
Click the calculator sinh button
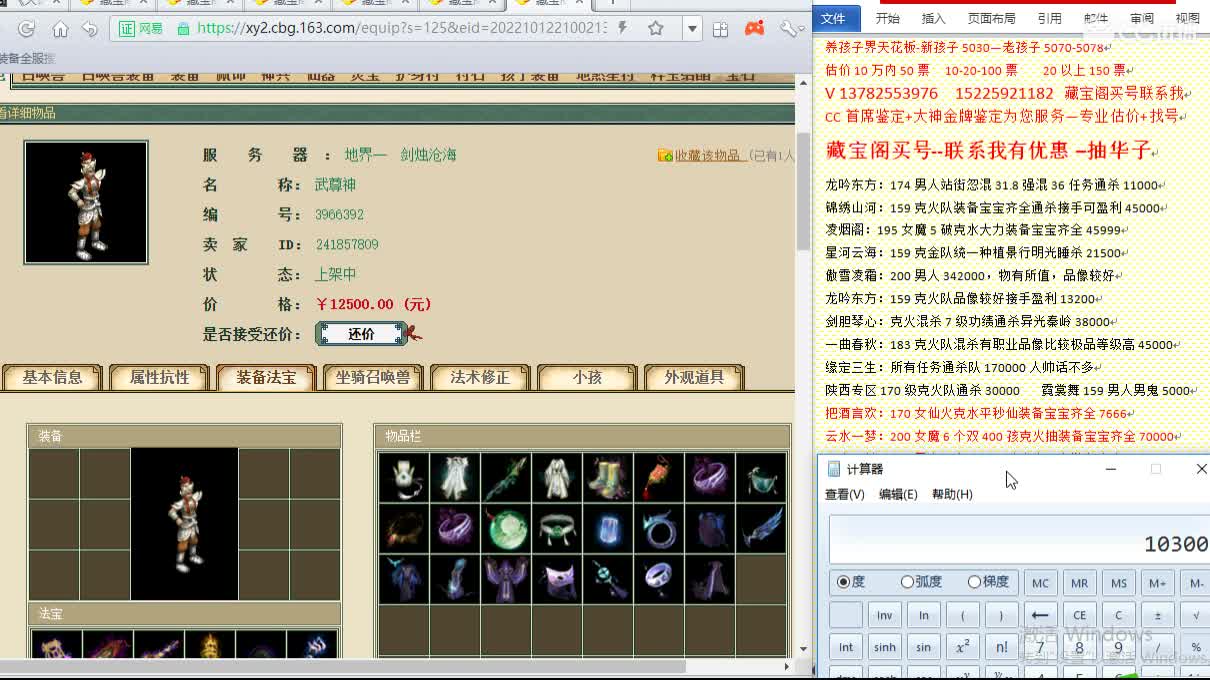(x=885, y=647)
